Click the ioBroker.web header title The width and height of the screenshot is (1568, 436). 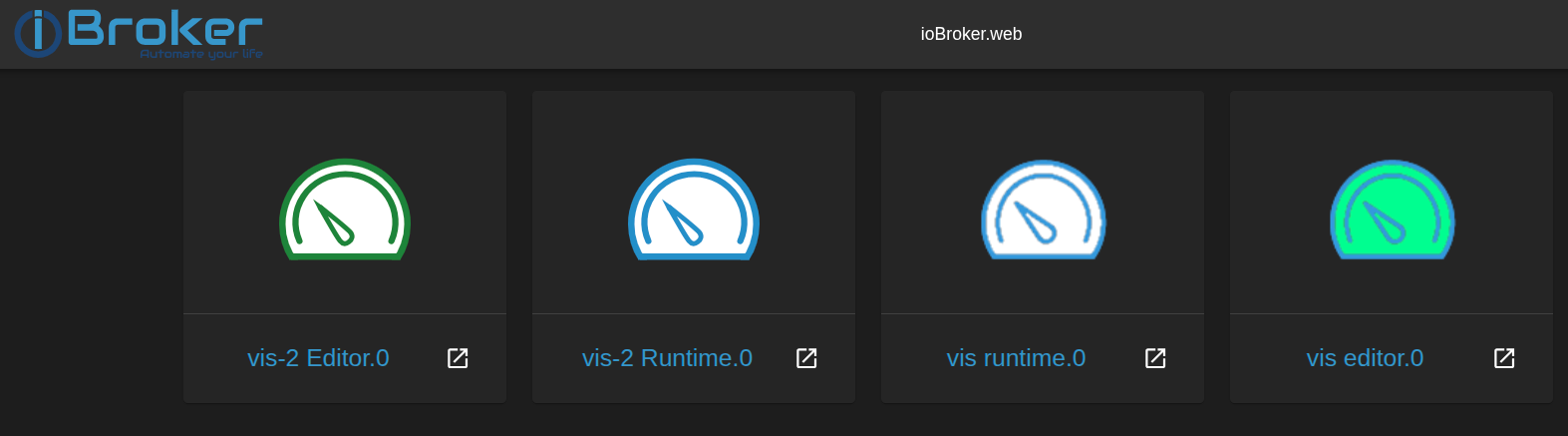[x=971, y=34]
